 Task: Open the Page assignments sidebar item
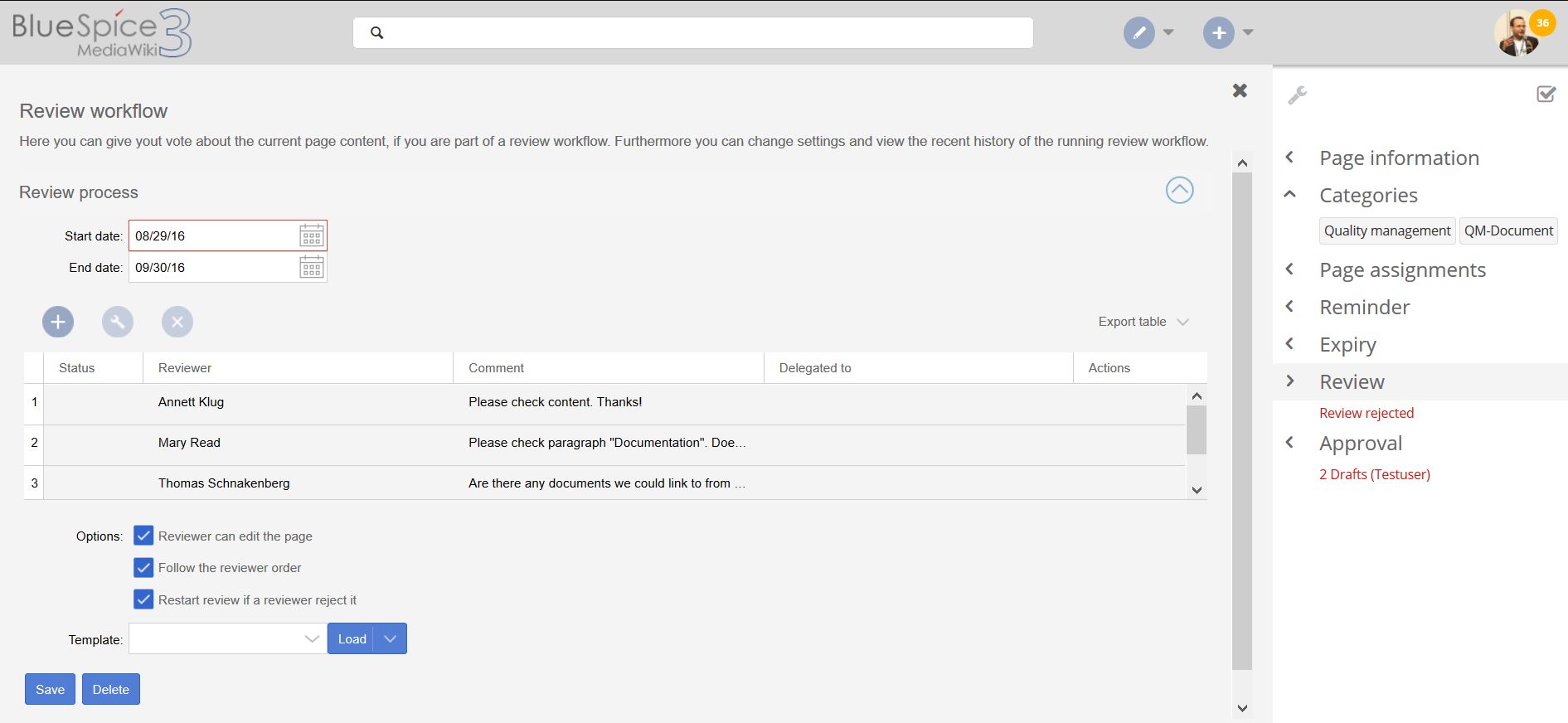pos(1401,269)
